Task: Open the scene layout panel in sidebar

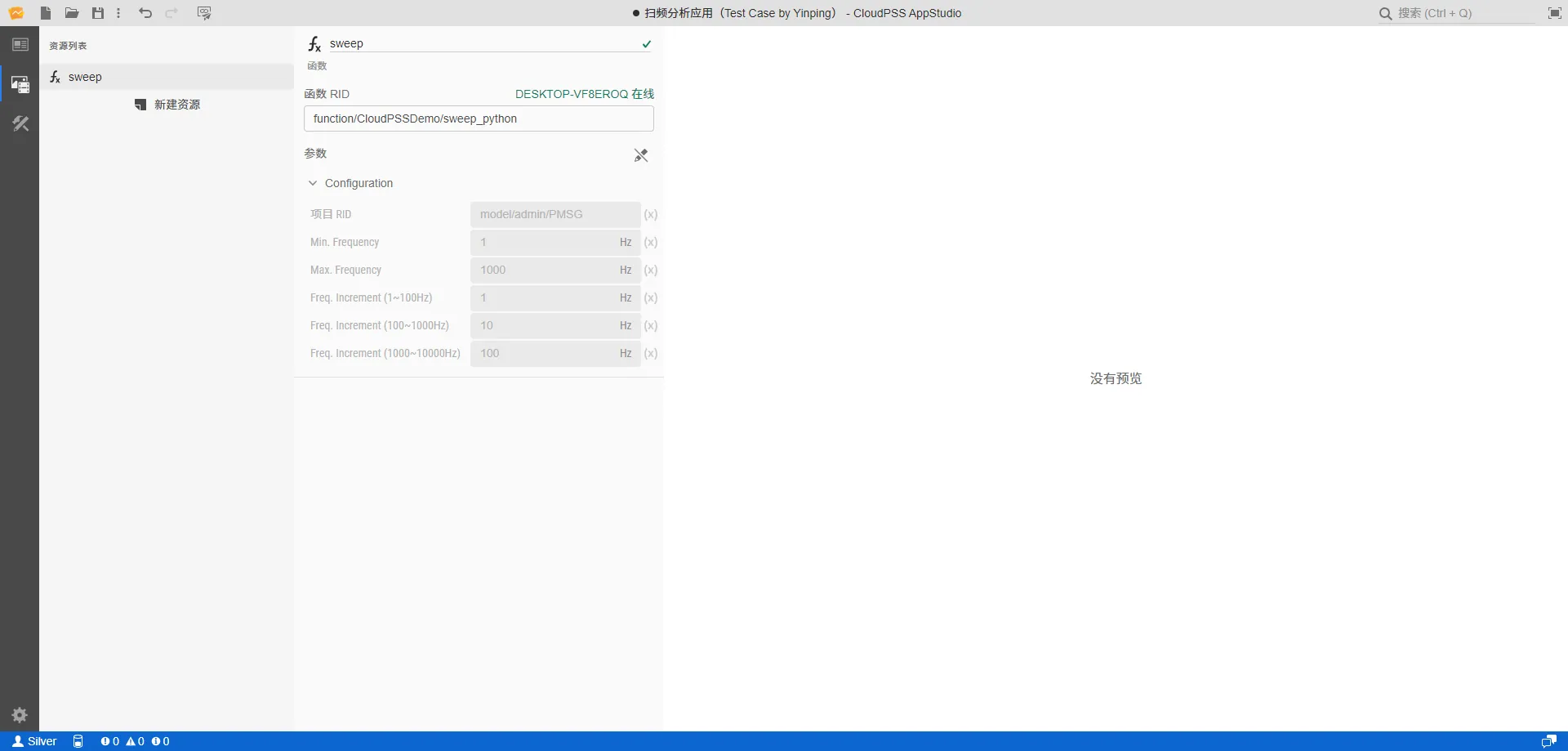Action: [x=20, y=45]
